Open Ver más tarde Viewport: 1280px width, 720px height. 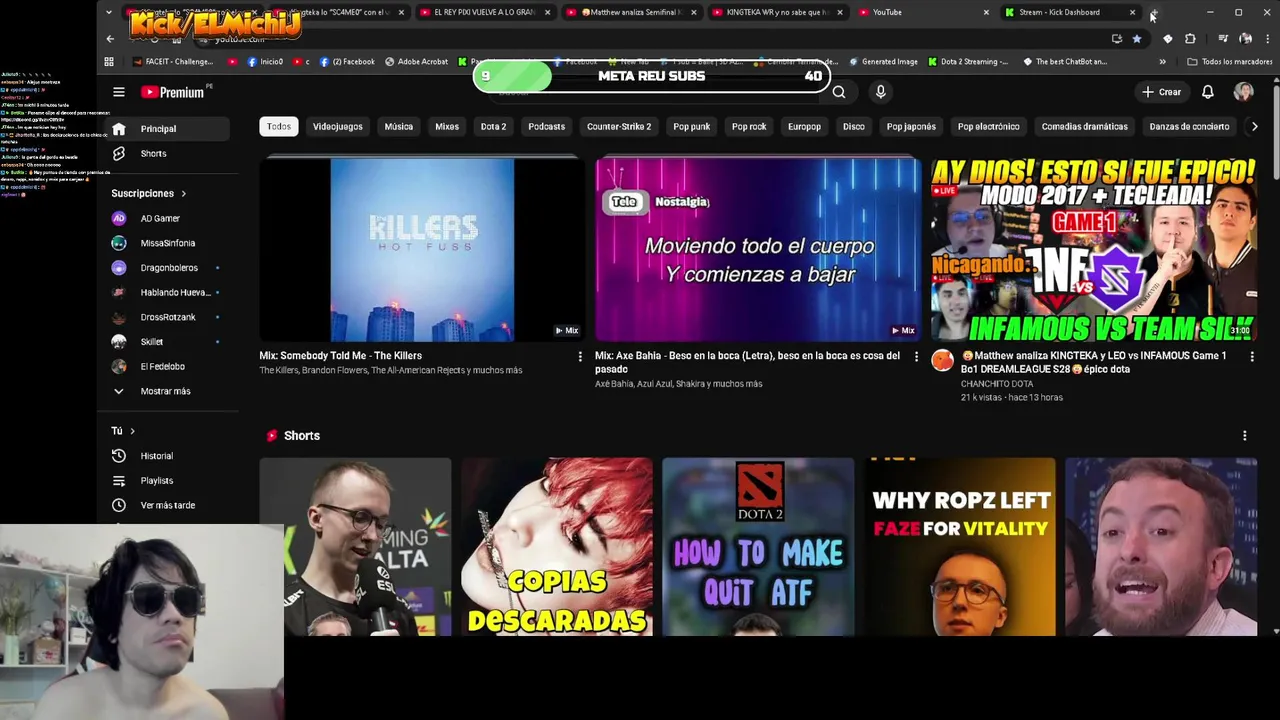[167, 505]
